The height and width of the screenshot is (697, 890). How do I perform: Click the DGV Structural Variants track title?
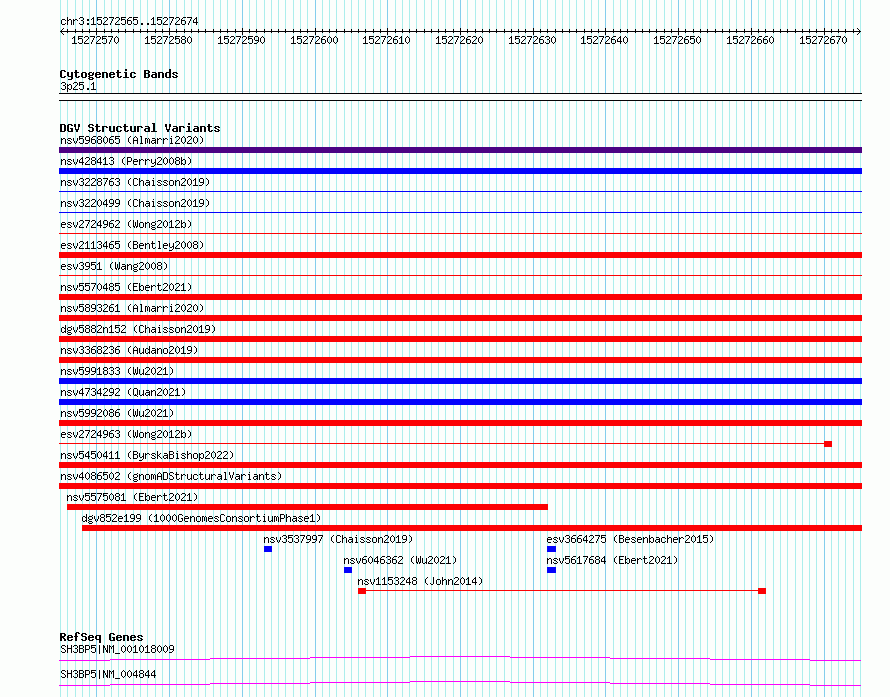click(x=140, y=128)
